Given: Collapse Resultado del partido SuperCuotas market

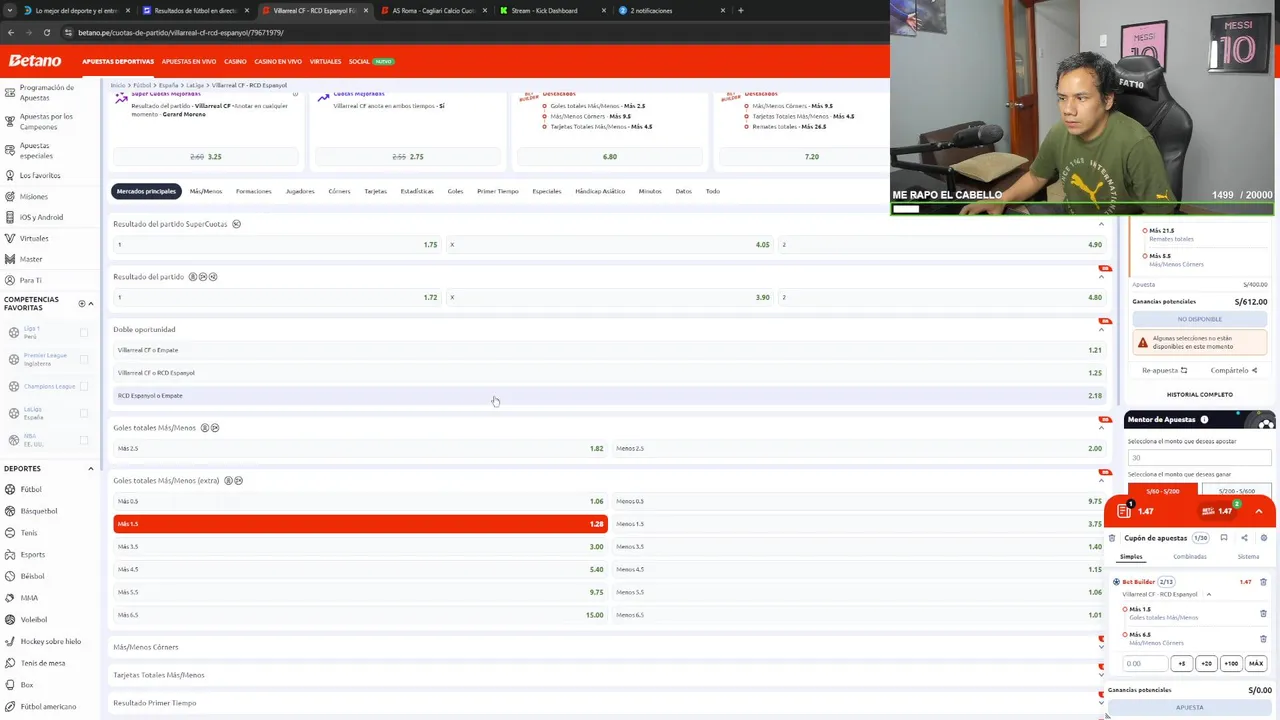Looking at the screenshot, I should click(1101, 224).
